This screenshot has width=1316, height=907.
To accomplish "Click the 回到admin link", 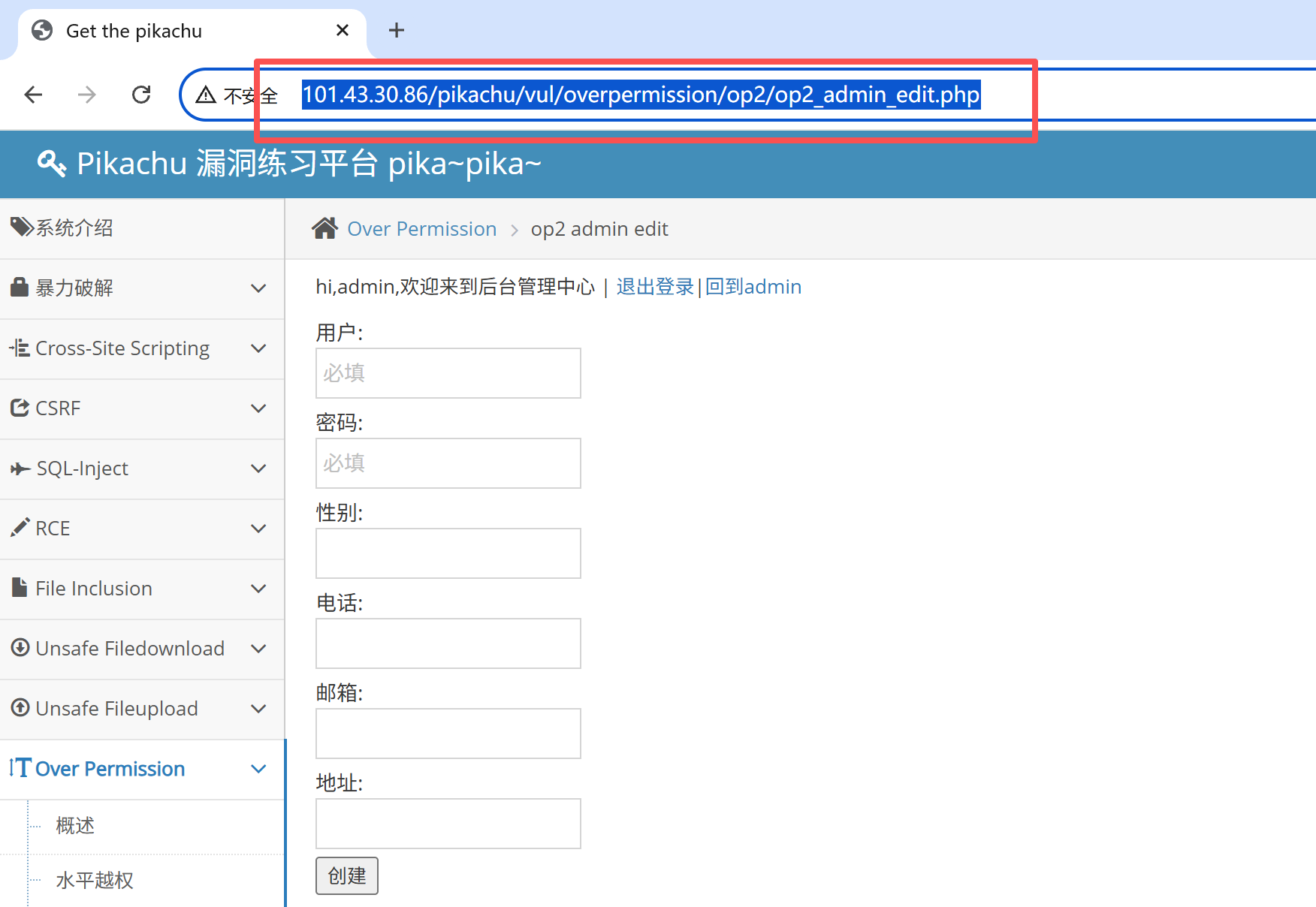I will click(x=753, y=287).
